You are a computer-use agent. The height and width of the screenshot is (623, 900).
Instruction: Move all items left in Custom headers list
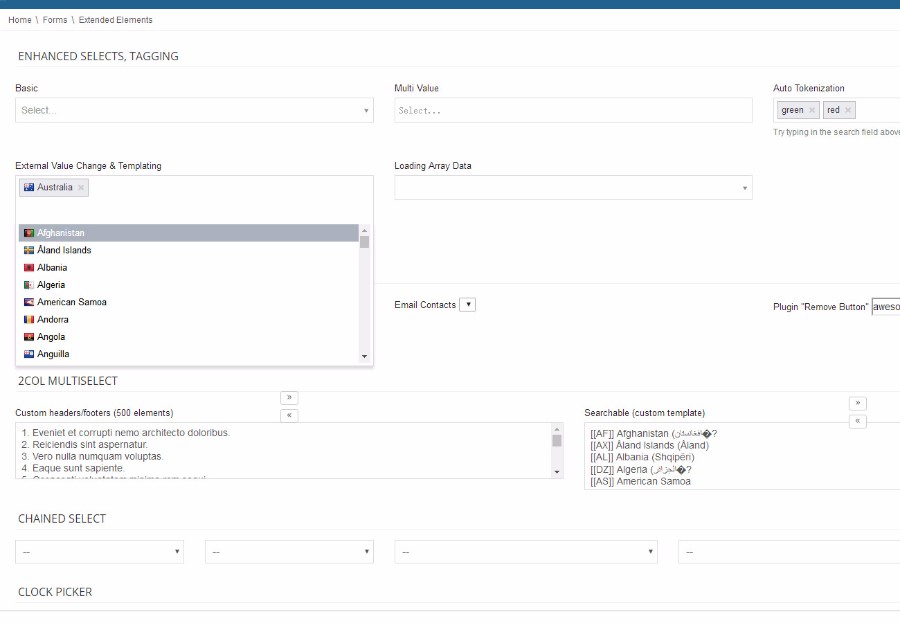pyautogui.click(x=289, y=415)
